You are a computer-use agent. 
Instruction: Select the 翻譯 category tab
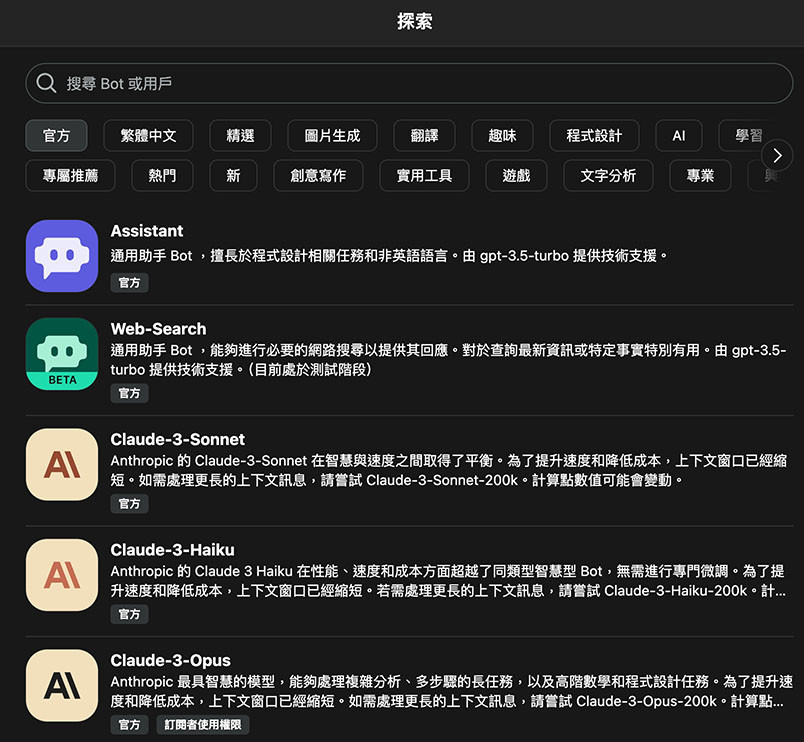tap(424, 135)
